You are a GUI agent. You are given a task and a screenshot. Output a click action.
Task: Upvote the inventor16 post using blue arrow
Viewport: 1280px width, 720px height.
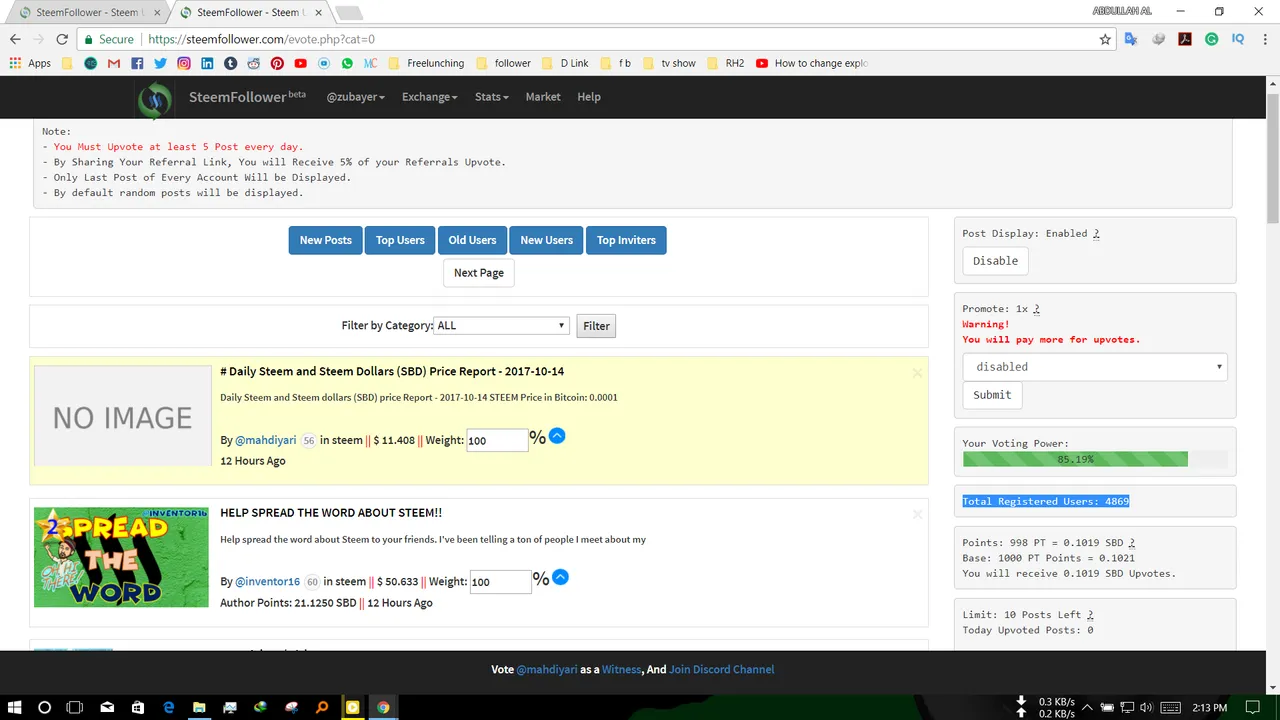[x=560, y=578]
